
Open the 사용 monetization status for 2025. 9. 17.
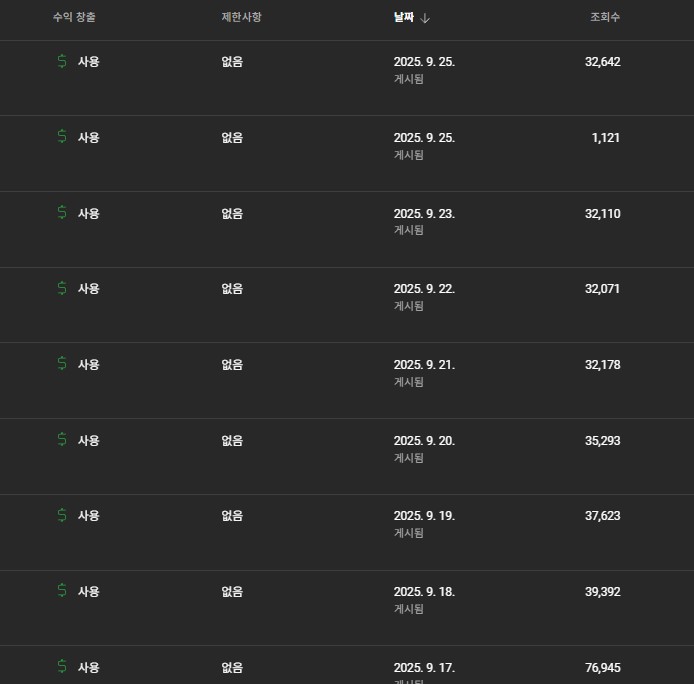point(89,667)
